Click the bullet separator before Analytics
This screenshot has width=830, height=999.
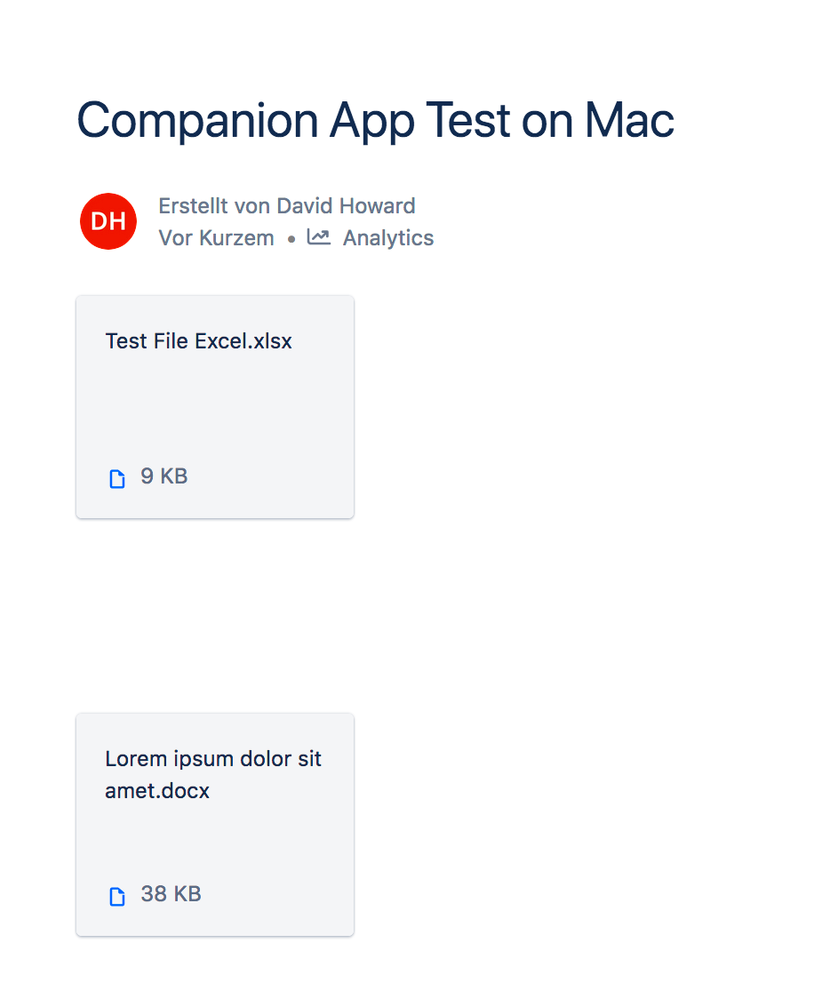click(x=291, y=240)
